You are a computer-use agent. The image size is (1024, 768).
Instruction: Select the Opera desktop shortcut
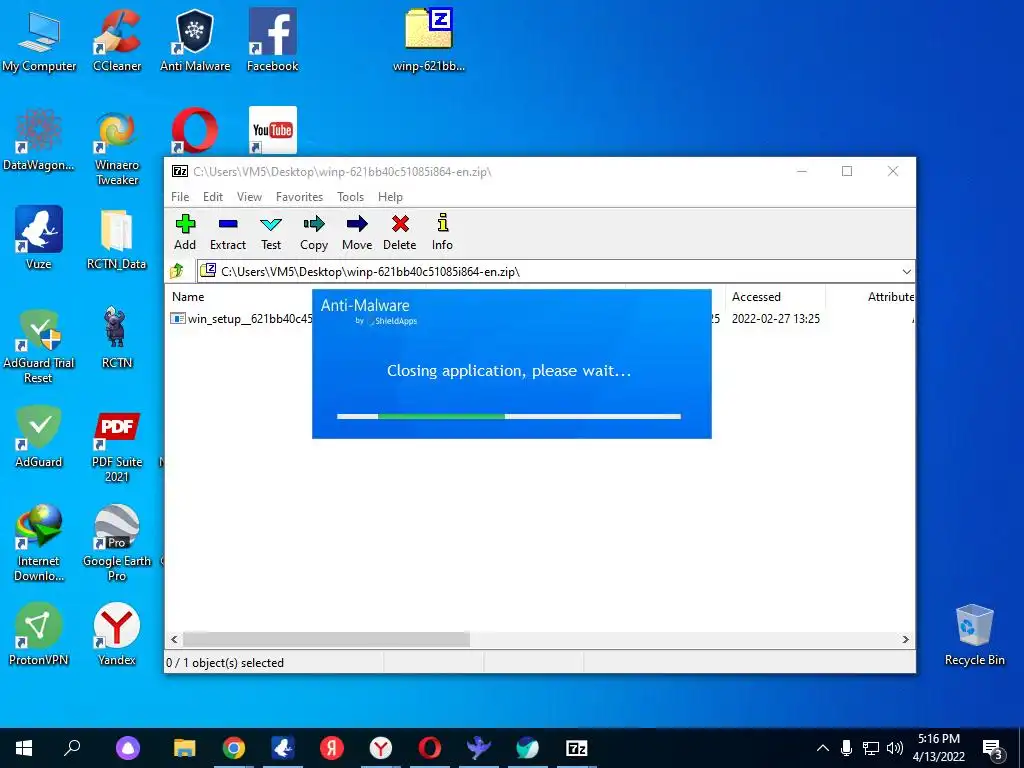coord(195,131)
